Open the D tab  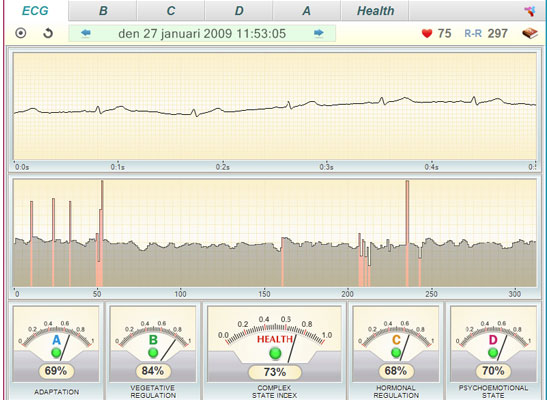[239, 11]
